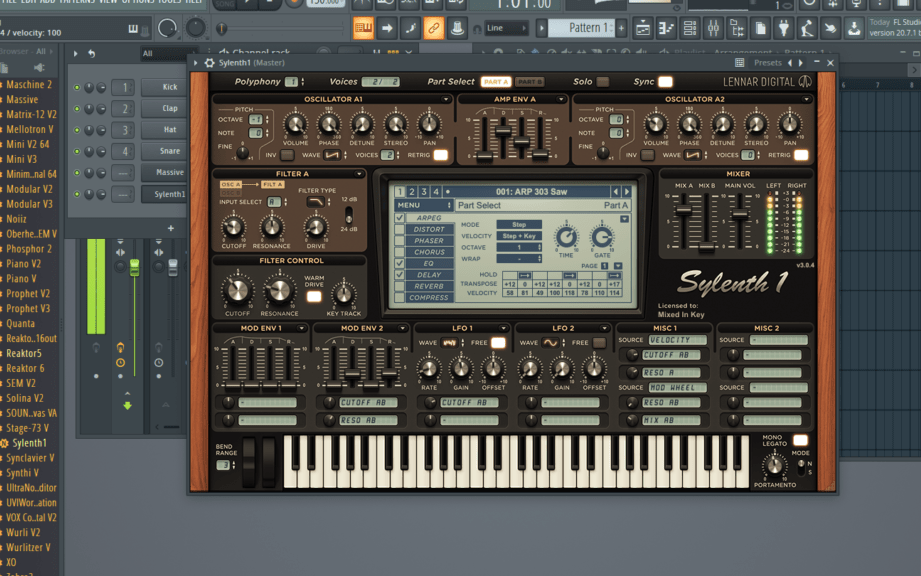Switch to PART B in Part Select

[x=530, y=82]
